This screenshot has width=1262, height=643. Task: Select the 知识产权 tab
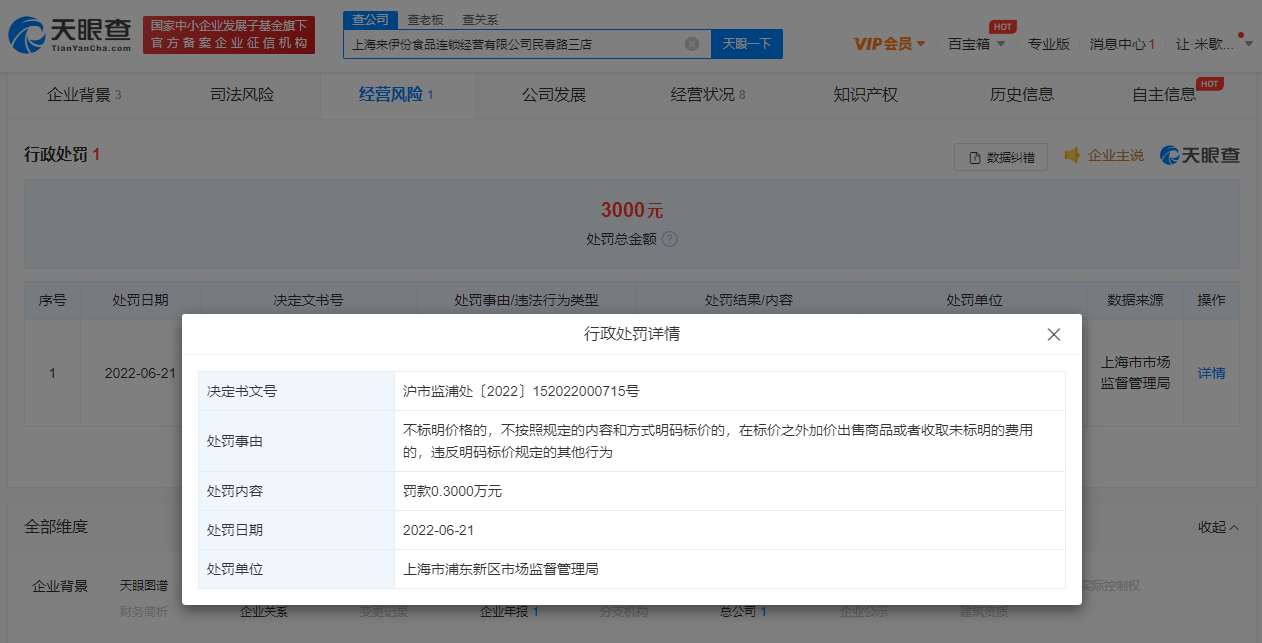coord(866,95)
